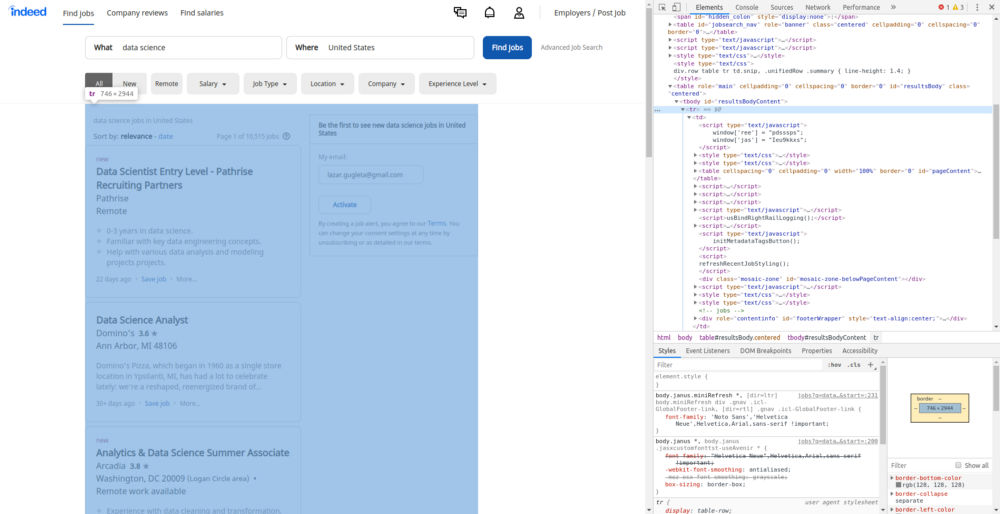The width and height of the screenshot is (1000, 514).
Task: Open Company reviews nav link
Action: 137,13
